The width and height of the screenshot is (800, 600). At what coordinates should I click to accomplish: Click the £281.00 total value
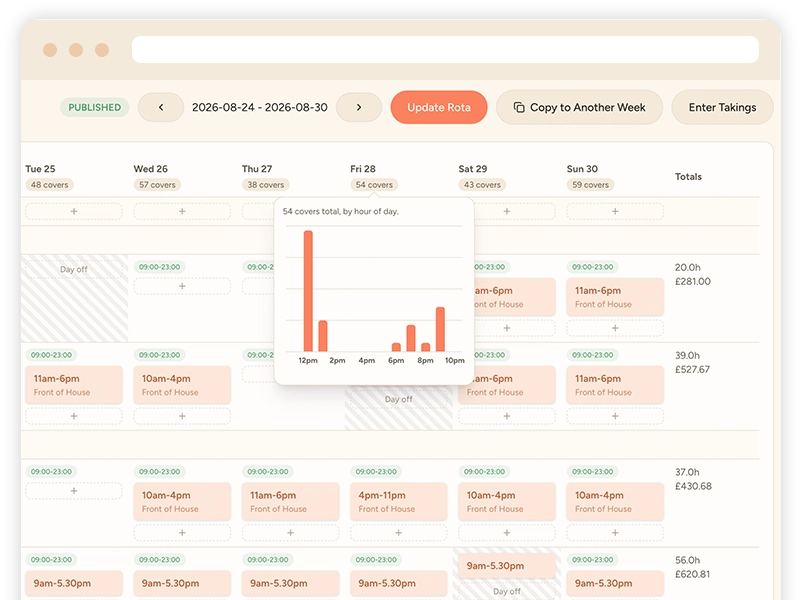pos(692,282)
